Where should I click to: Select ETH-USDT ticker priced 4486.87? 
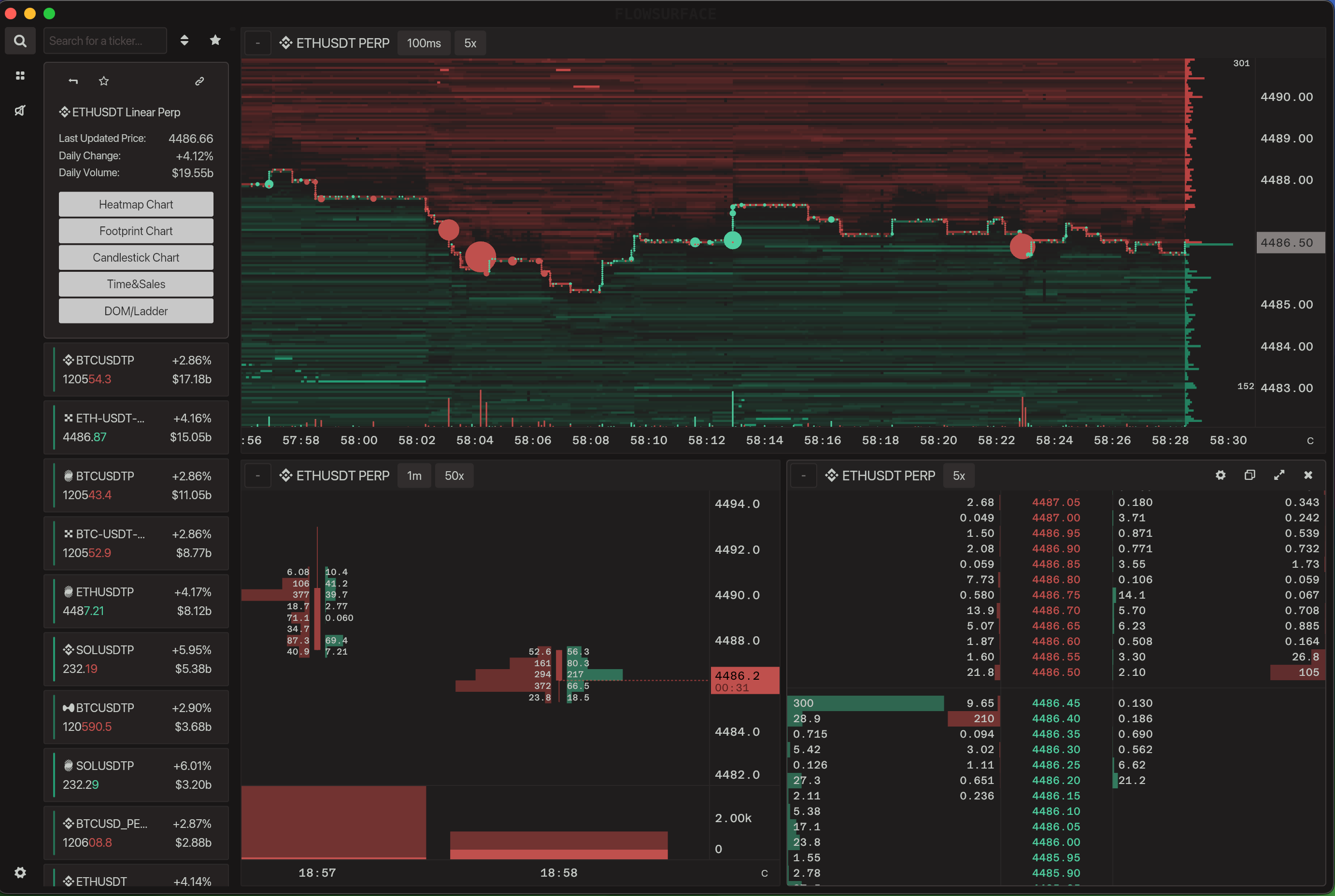pyautogui.click(x=136, y=427)
